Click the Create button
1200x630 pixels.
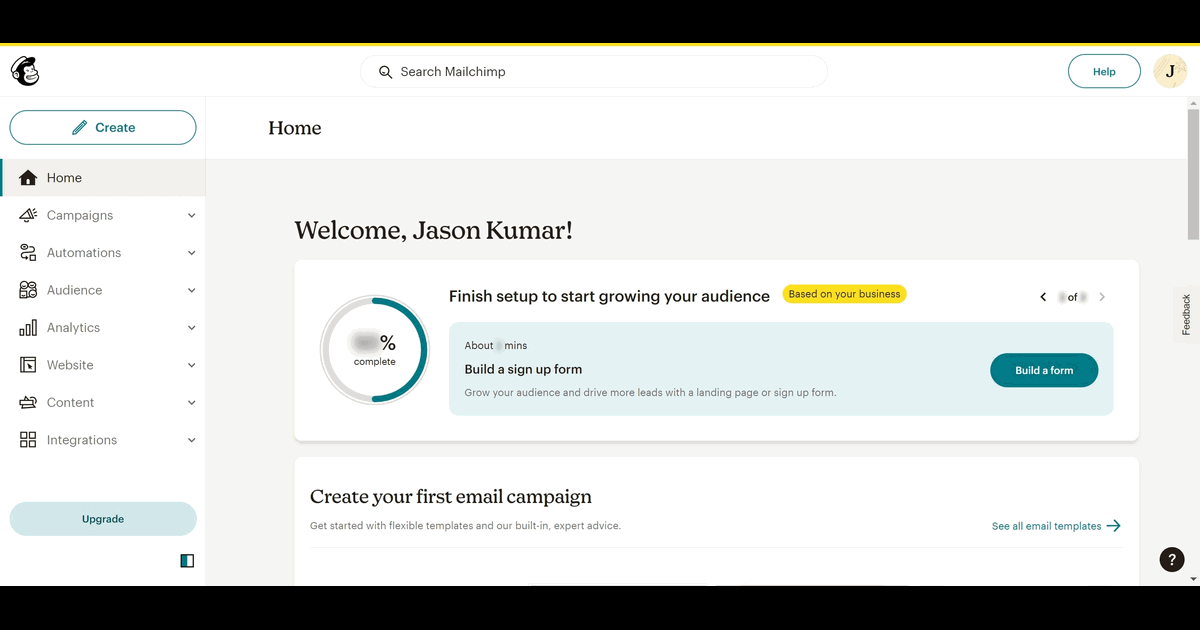tap(103, 128)
